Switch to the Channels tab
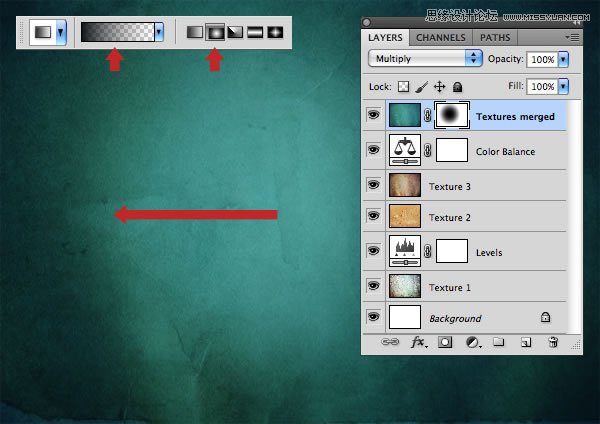Screen dimensions: 600x424 [440, 37]
